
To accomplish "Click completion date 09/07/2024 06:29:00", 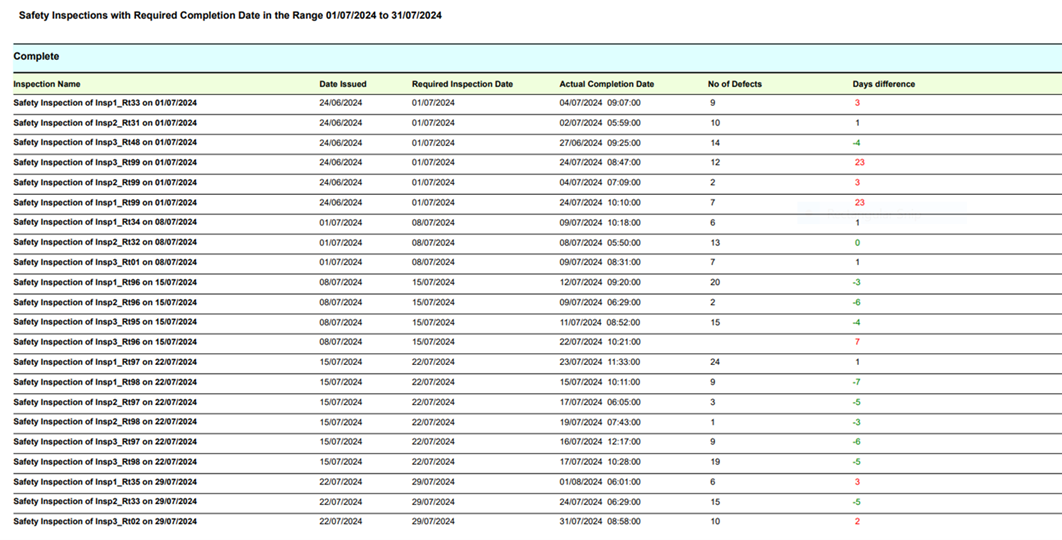I will (x=600, y=302).
